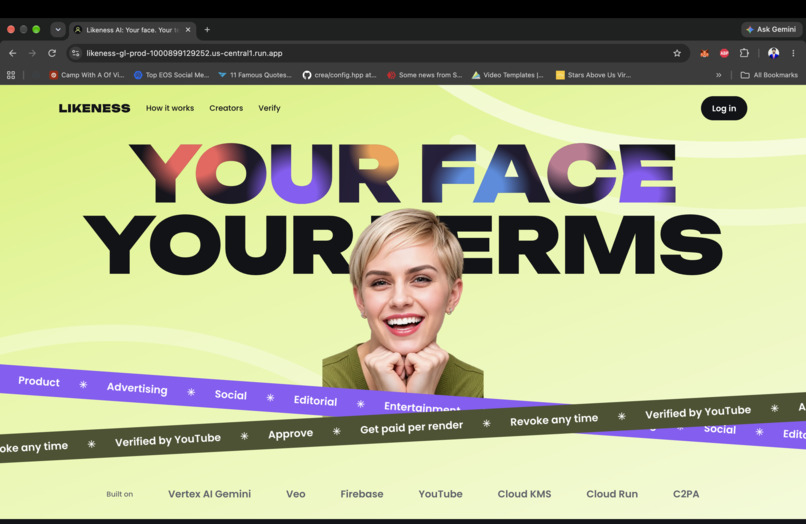Click 'Product' on the purple banner

click(39, 381)
